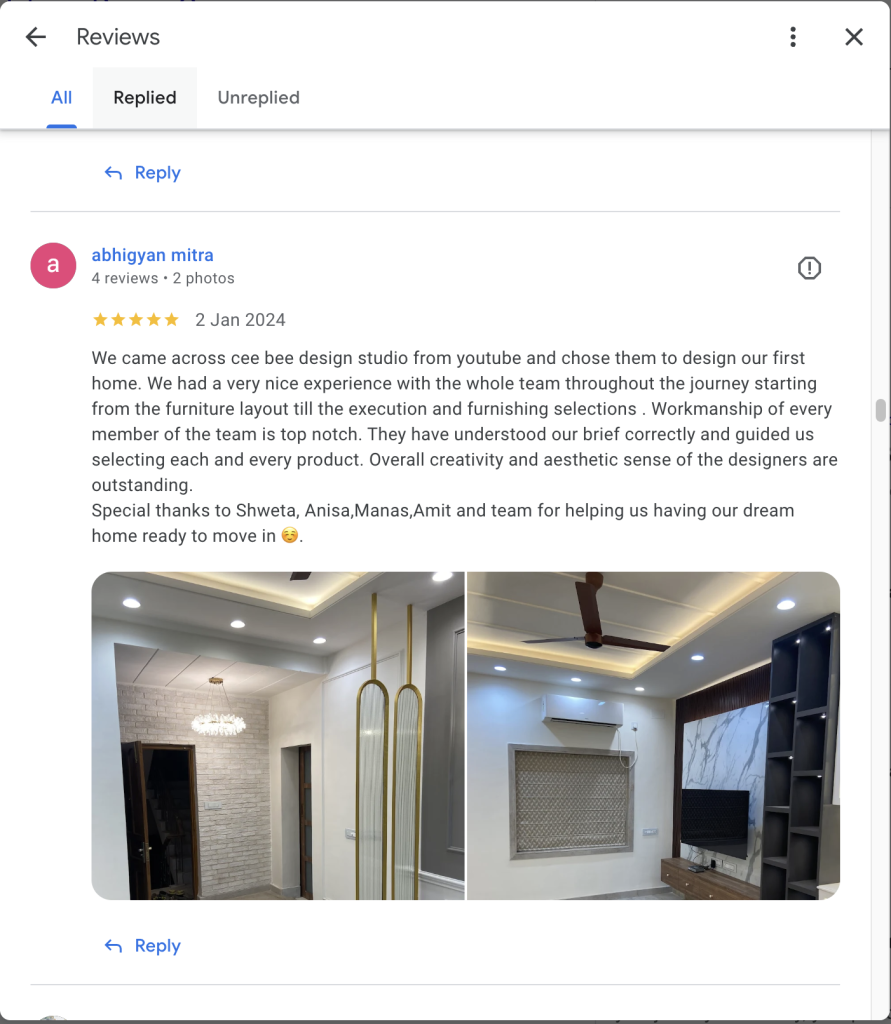The image size is (891, 1024).
Task: Switch to the All reviews tab
Action: click(x=61, y=97)
